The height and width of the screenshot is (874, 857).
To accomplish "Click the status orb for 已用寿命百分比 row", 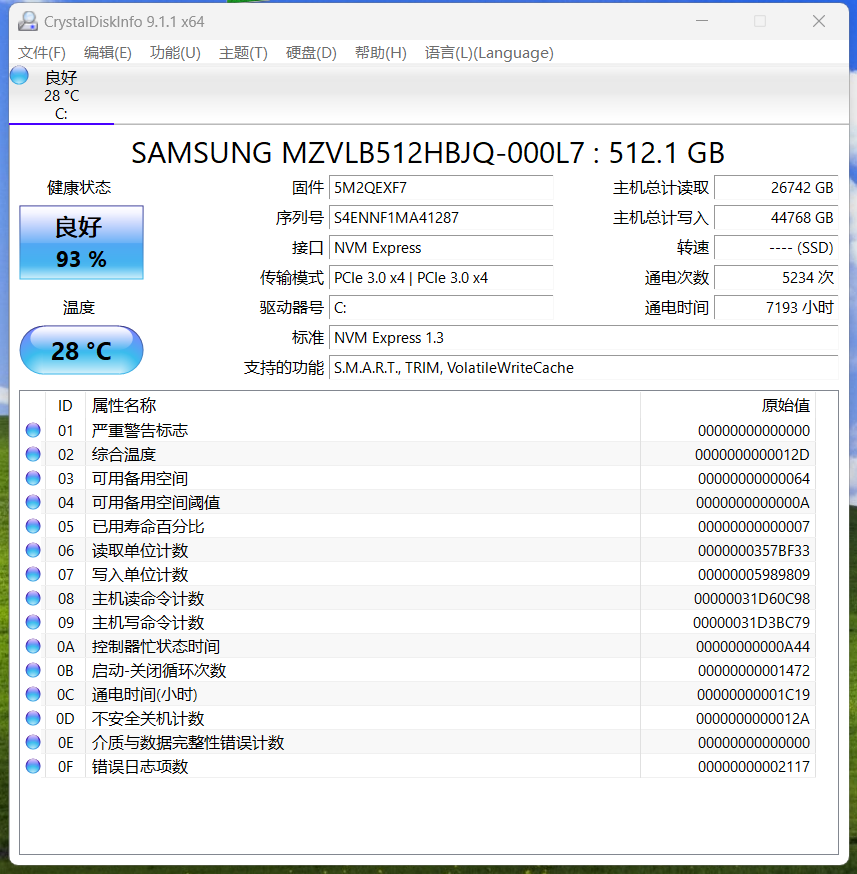I will 34,527.
